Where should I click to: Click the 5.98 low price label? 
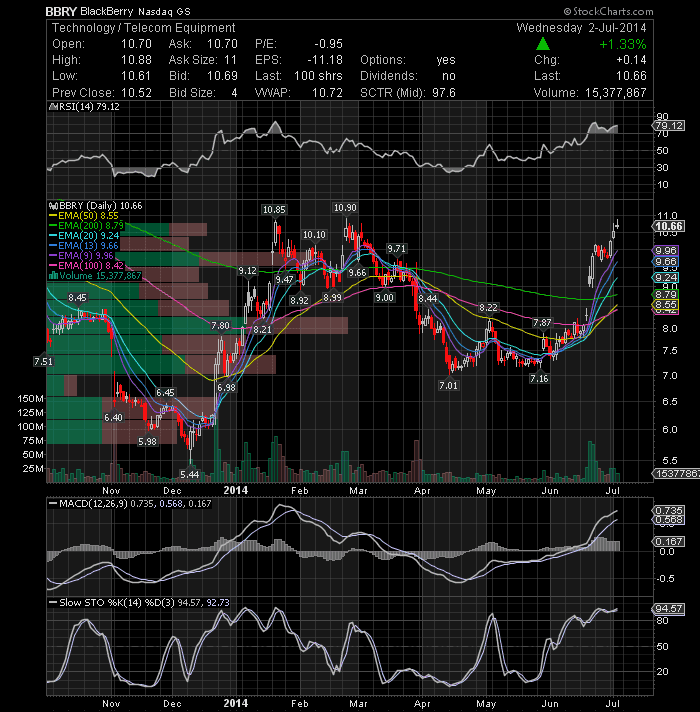(x=147, y=441)
